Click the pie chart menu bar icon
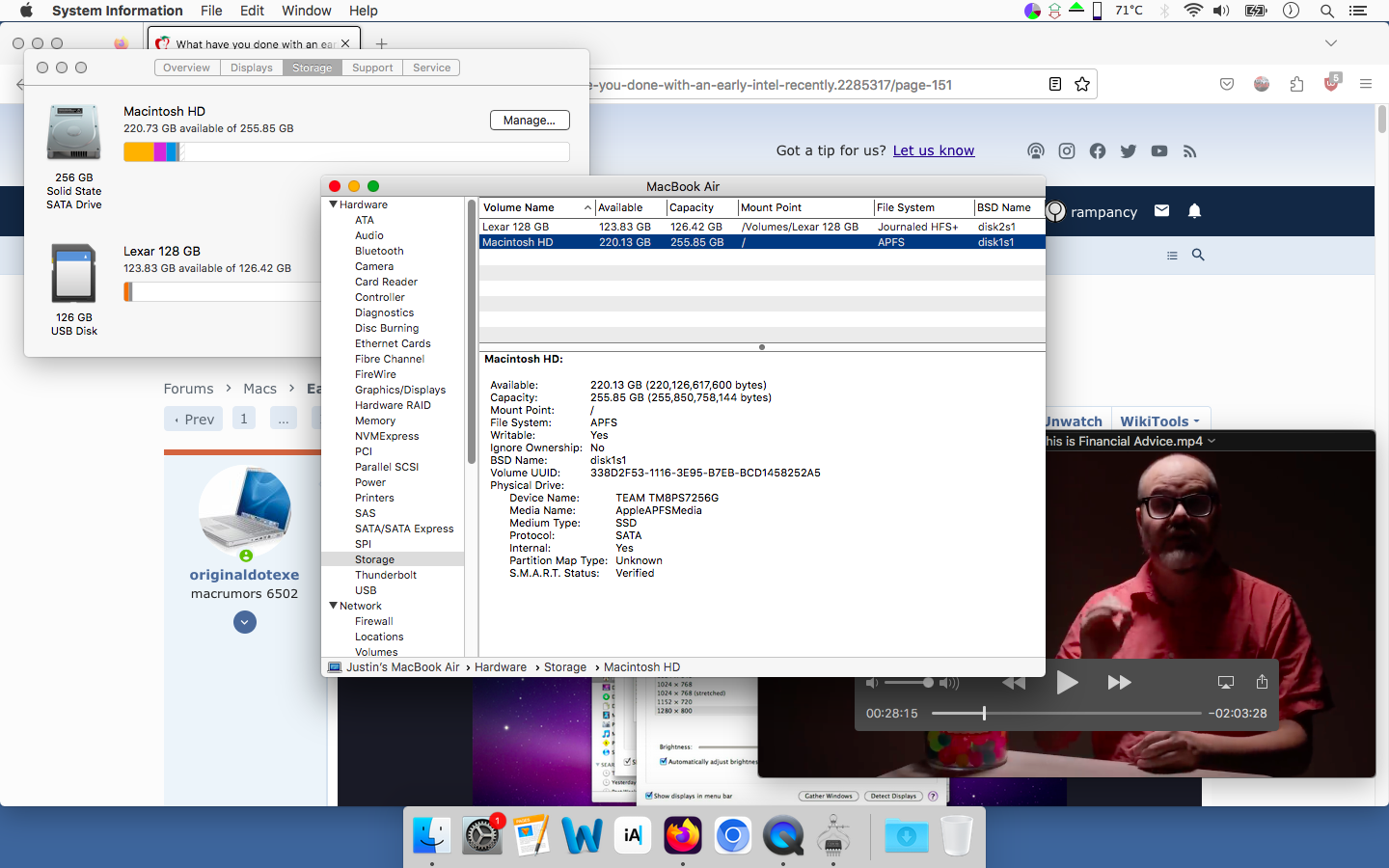Screen dimensions: 1389x868 point(1032,11)
